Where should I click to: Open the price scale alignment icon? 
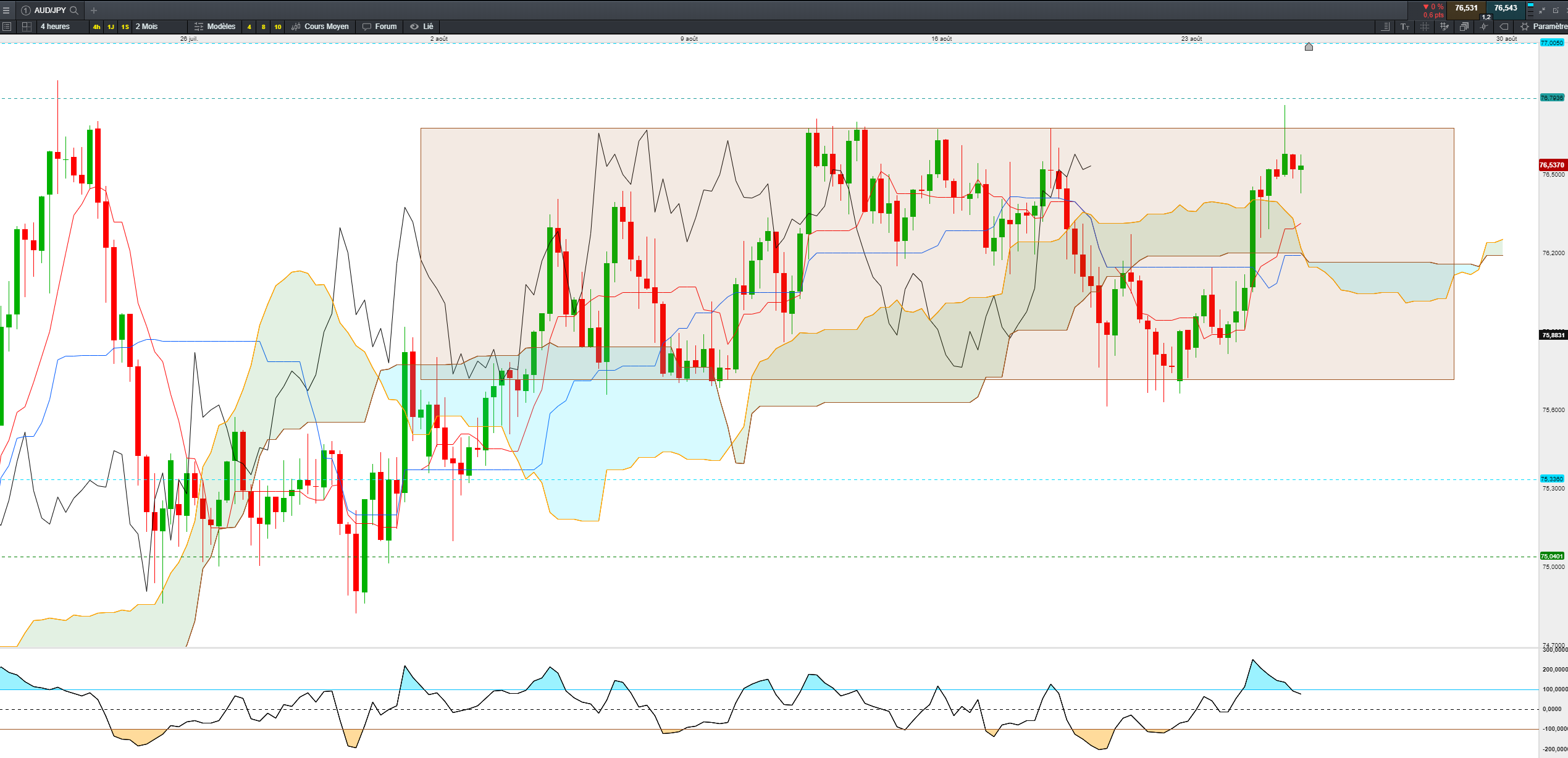tap(1386, 27)
